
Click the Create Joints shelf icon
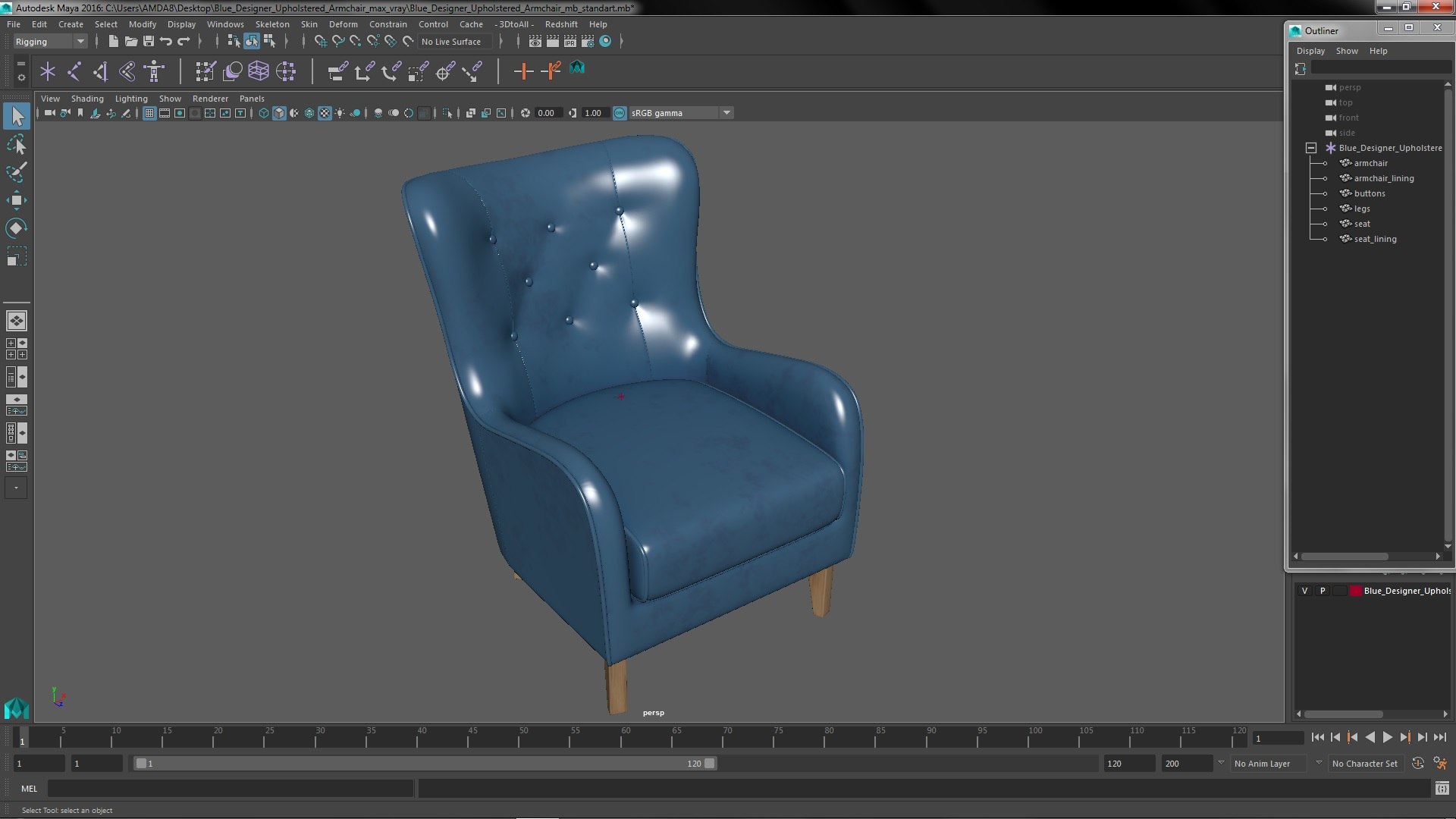(x=74, y=72)
